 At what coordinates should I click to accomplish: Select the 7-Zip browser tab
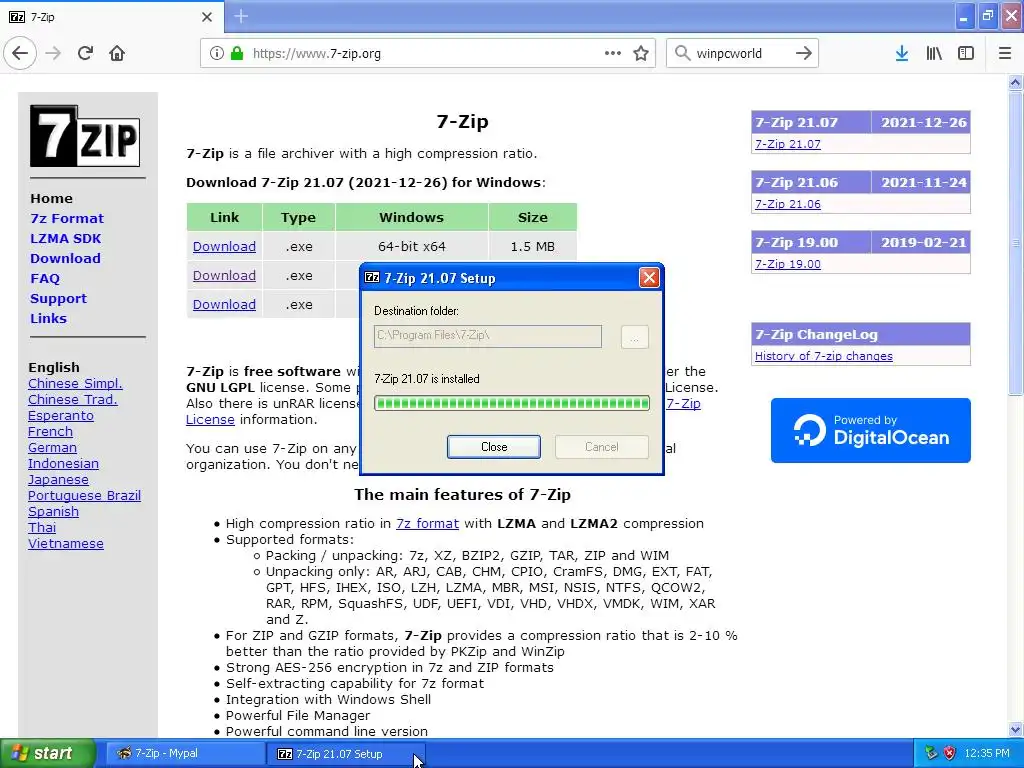click(x=111, y=17)
